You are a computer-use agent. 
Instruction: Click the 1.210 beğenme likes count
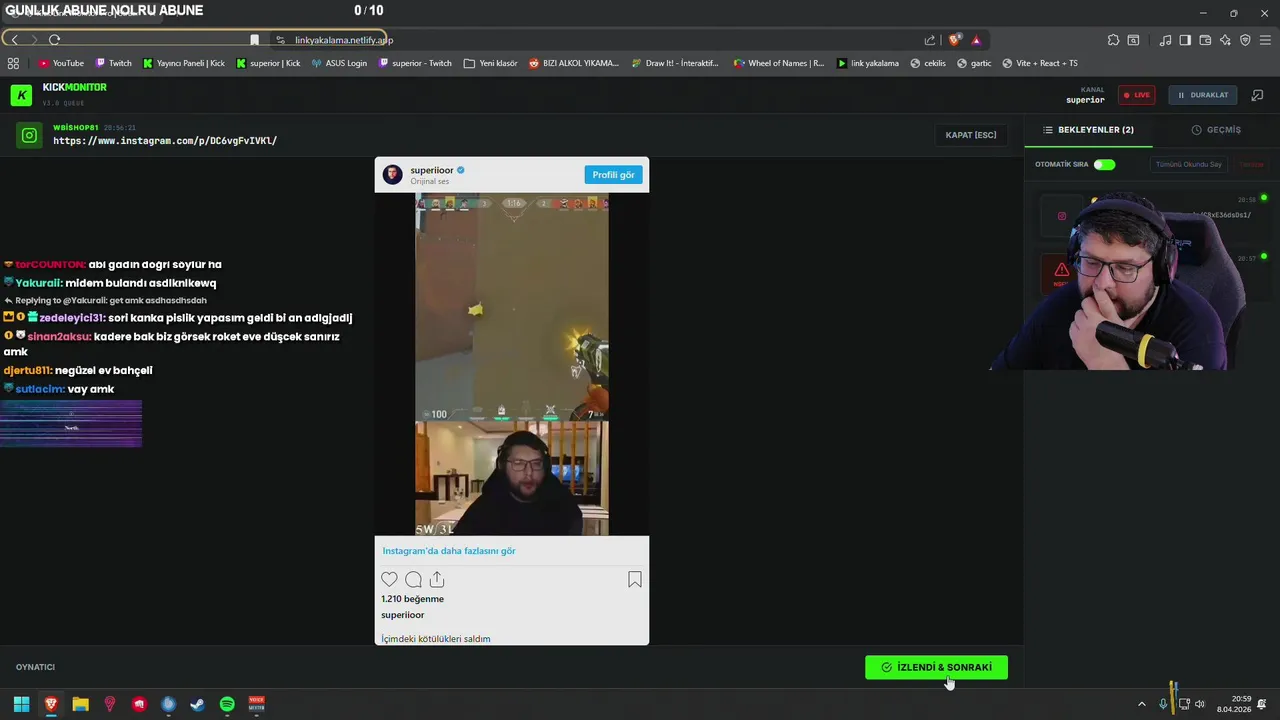[412, 599]
